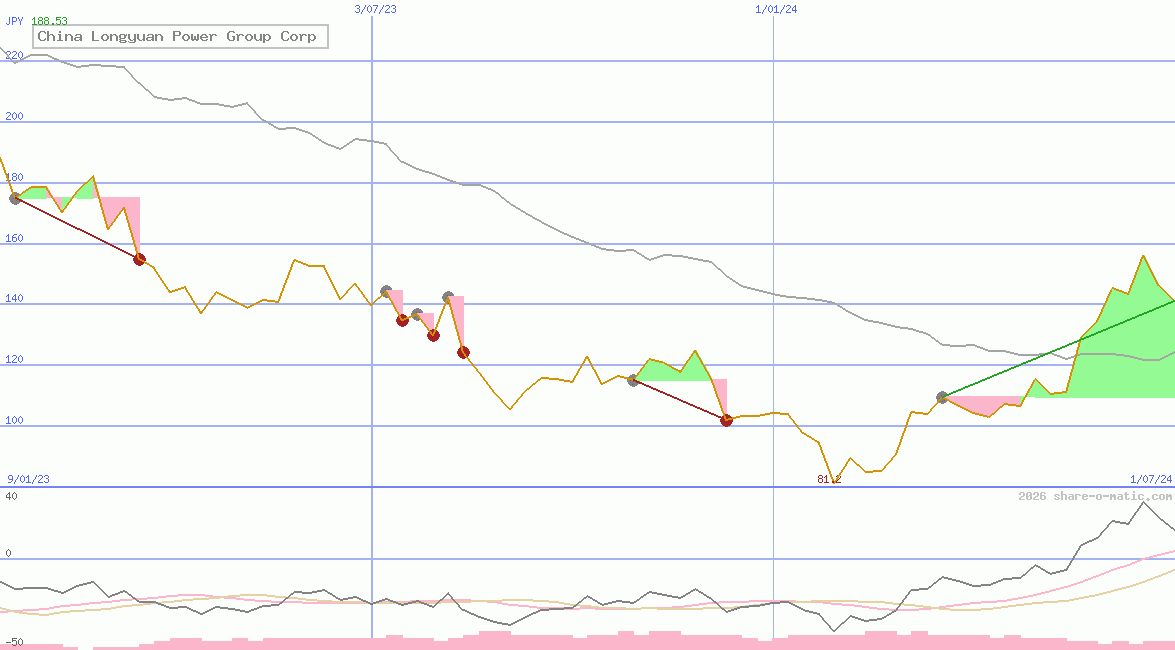Screen dimensions: 1175x650
Task: Click the 9/01/23 date label
Action: 27,478
